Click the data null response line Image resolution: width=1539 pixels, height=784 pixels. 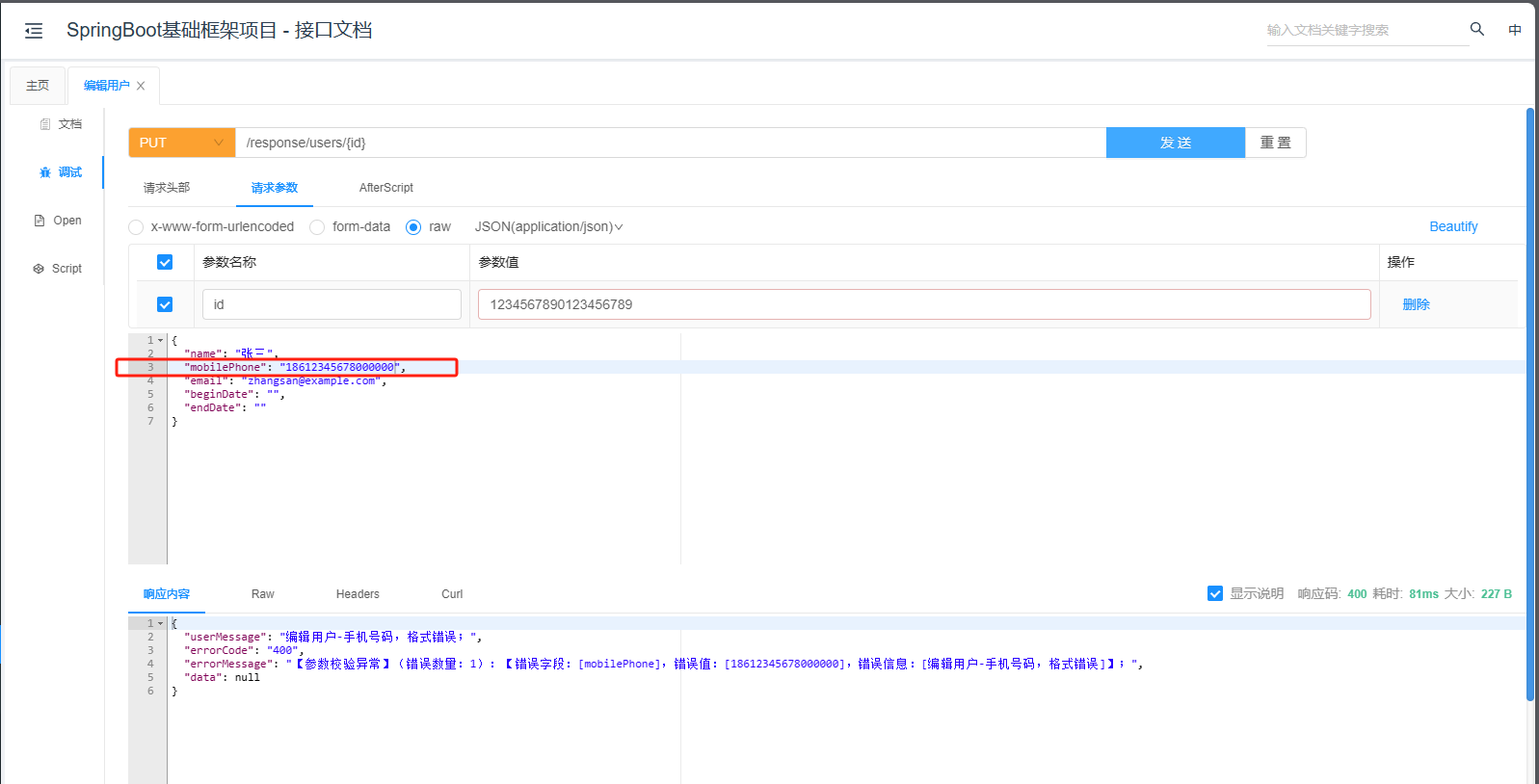tap(222, 677)
